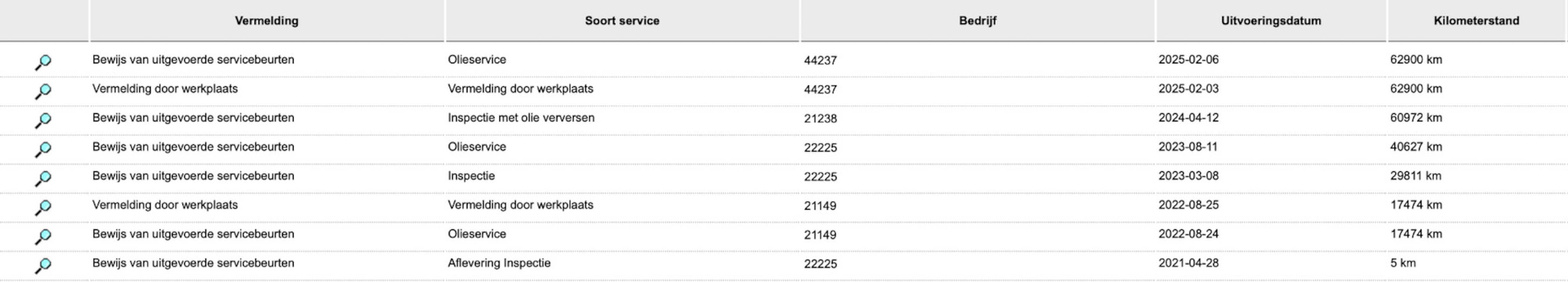View the Aflevering Inspectie record details
The width and height of the screenshot is (1568, 282).
click(43, 266)
